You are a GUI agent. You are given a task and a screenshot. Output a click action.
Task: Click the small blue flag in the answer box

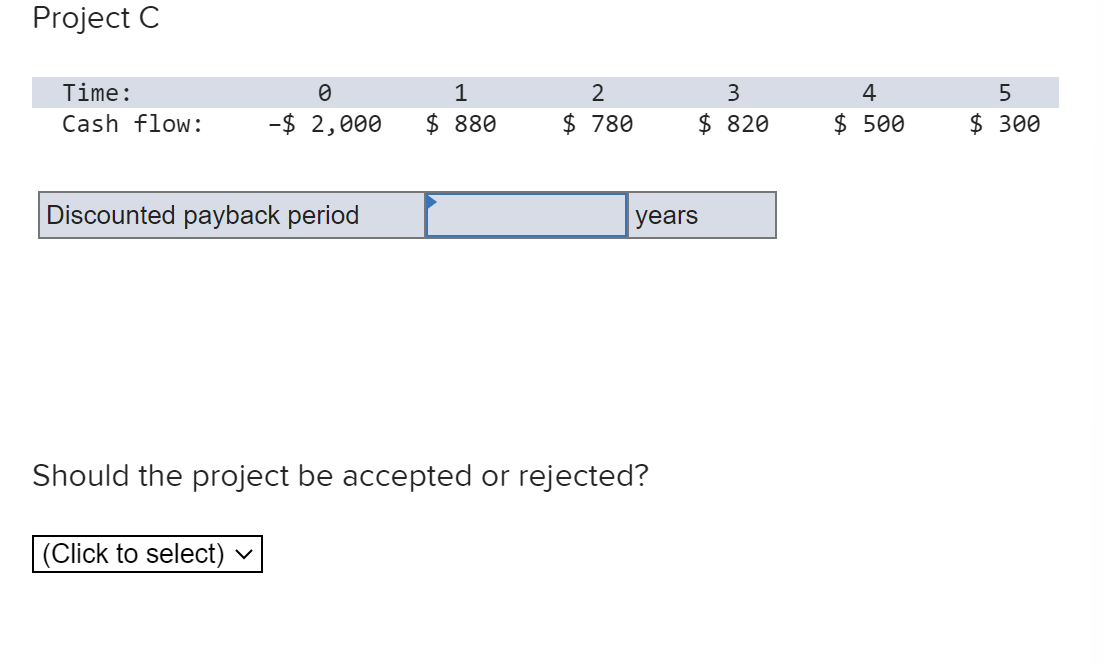(x=432, y=199)
